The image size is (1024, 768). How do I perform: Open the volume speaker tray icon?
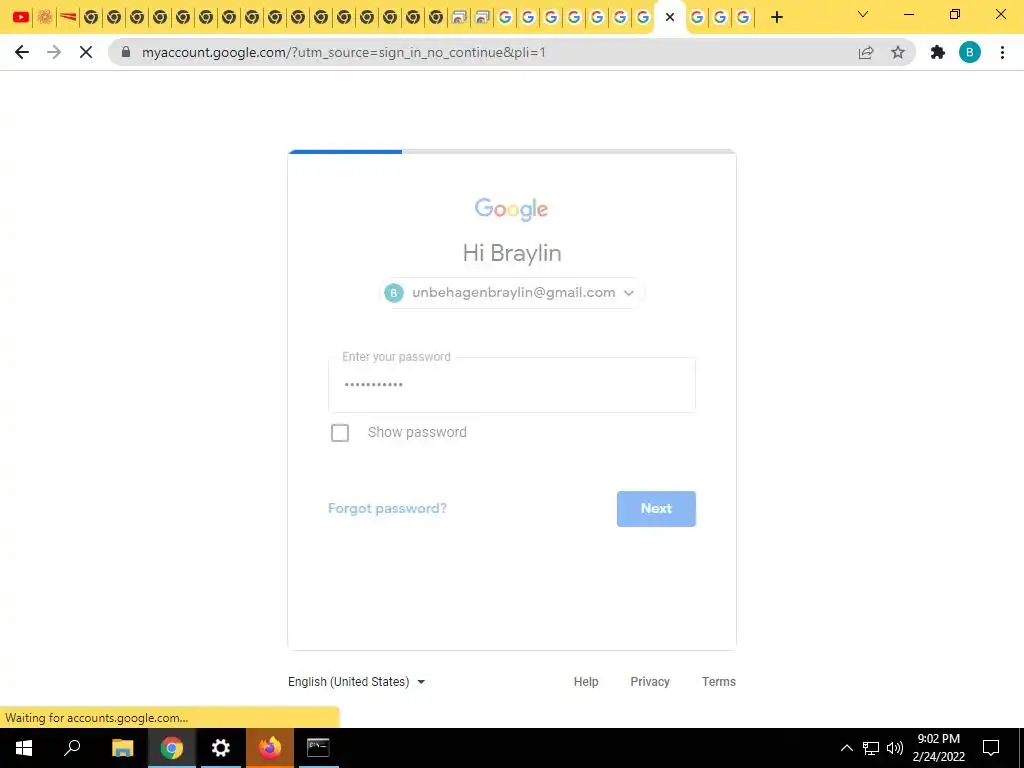(x=895, y=748)
